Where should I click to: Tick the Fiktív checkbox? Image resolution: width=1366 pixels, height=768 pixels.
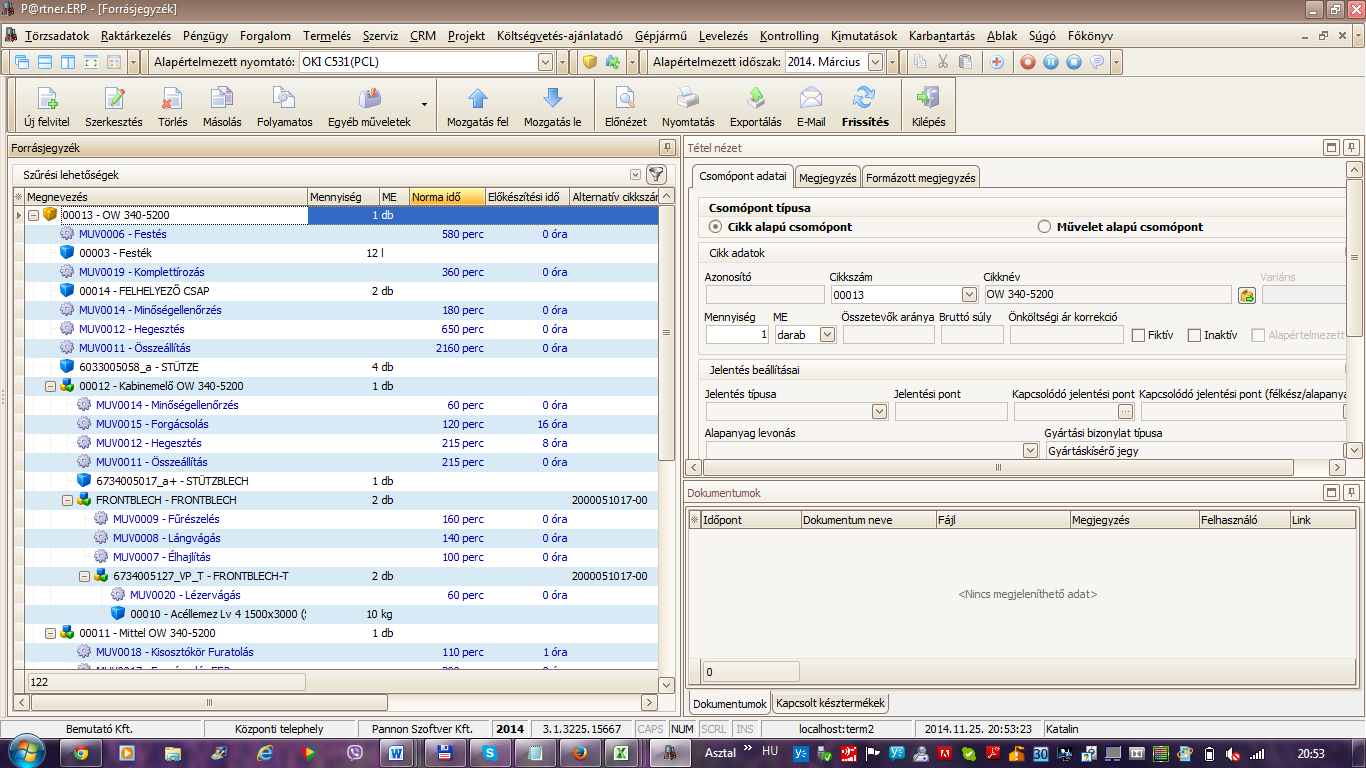pyautogui.click(x=1138, y=336)
